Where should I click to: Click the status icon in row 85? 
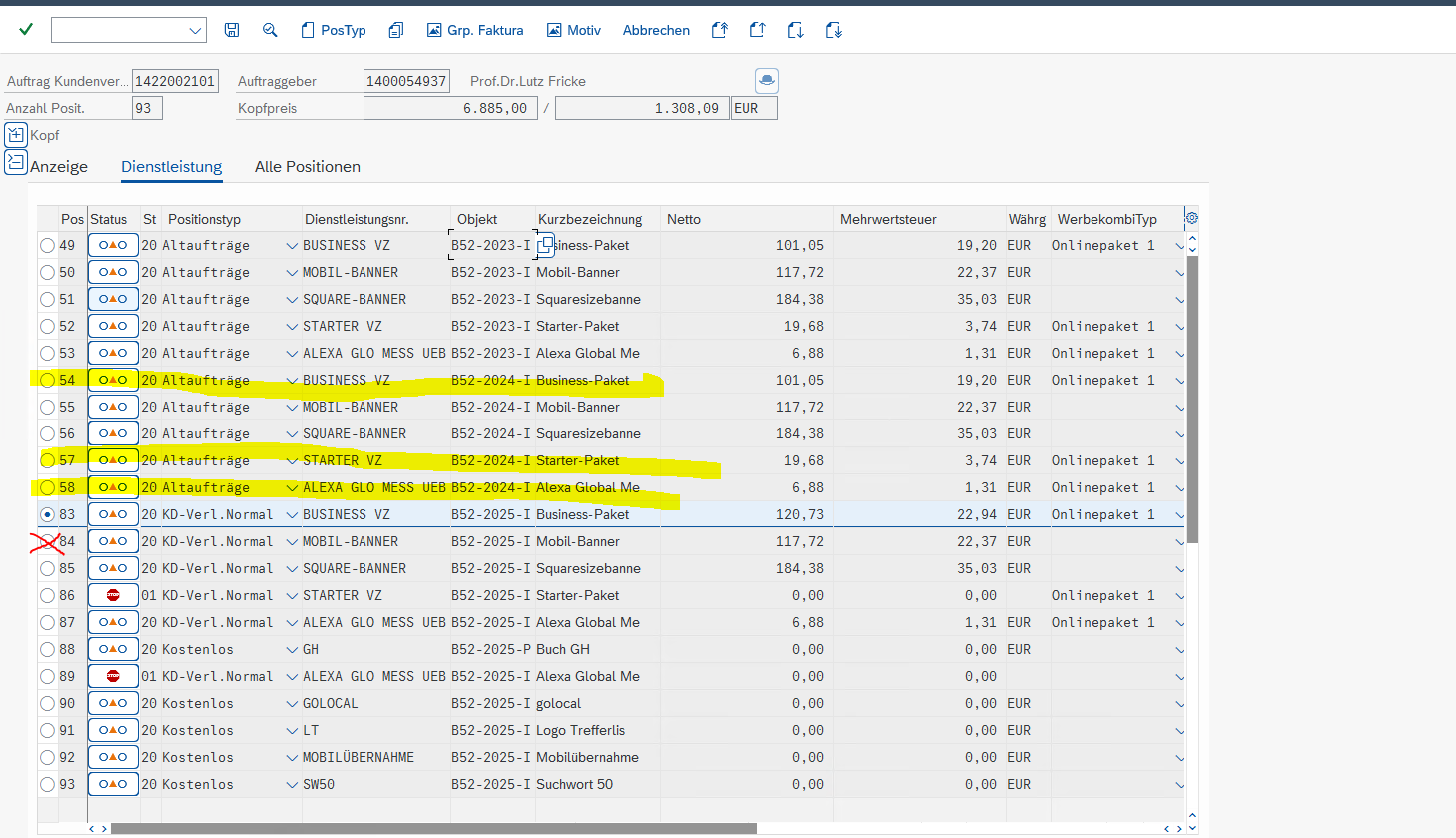pos(113,568)
